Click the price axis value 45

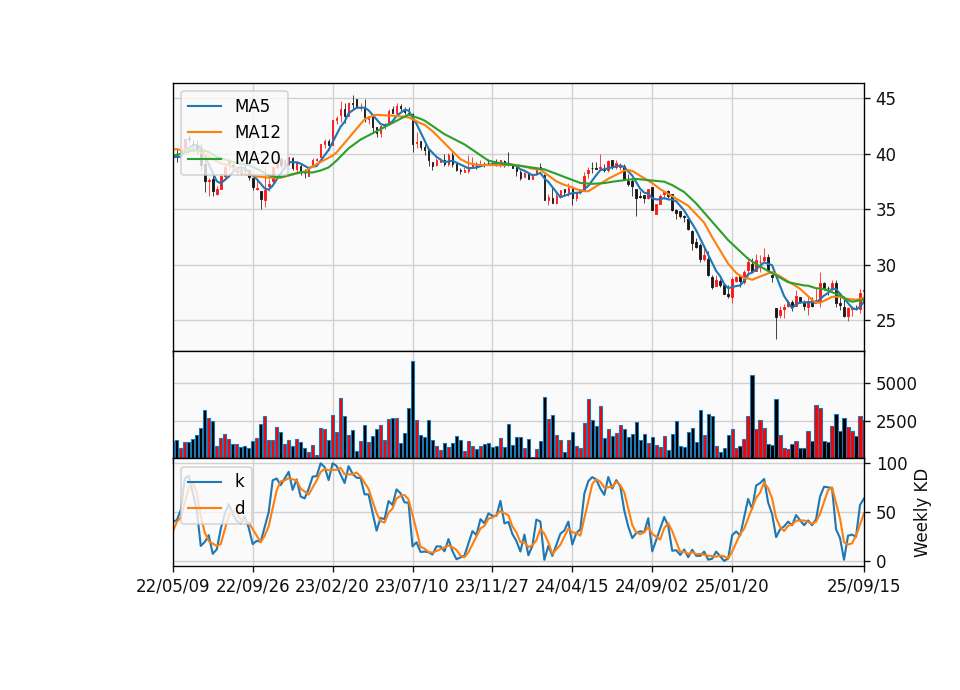pos(885,99)
